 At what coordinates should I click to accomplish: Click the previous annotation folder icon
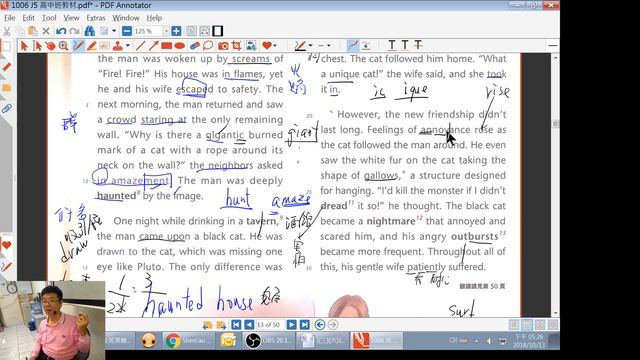pos(207,325)
